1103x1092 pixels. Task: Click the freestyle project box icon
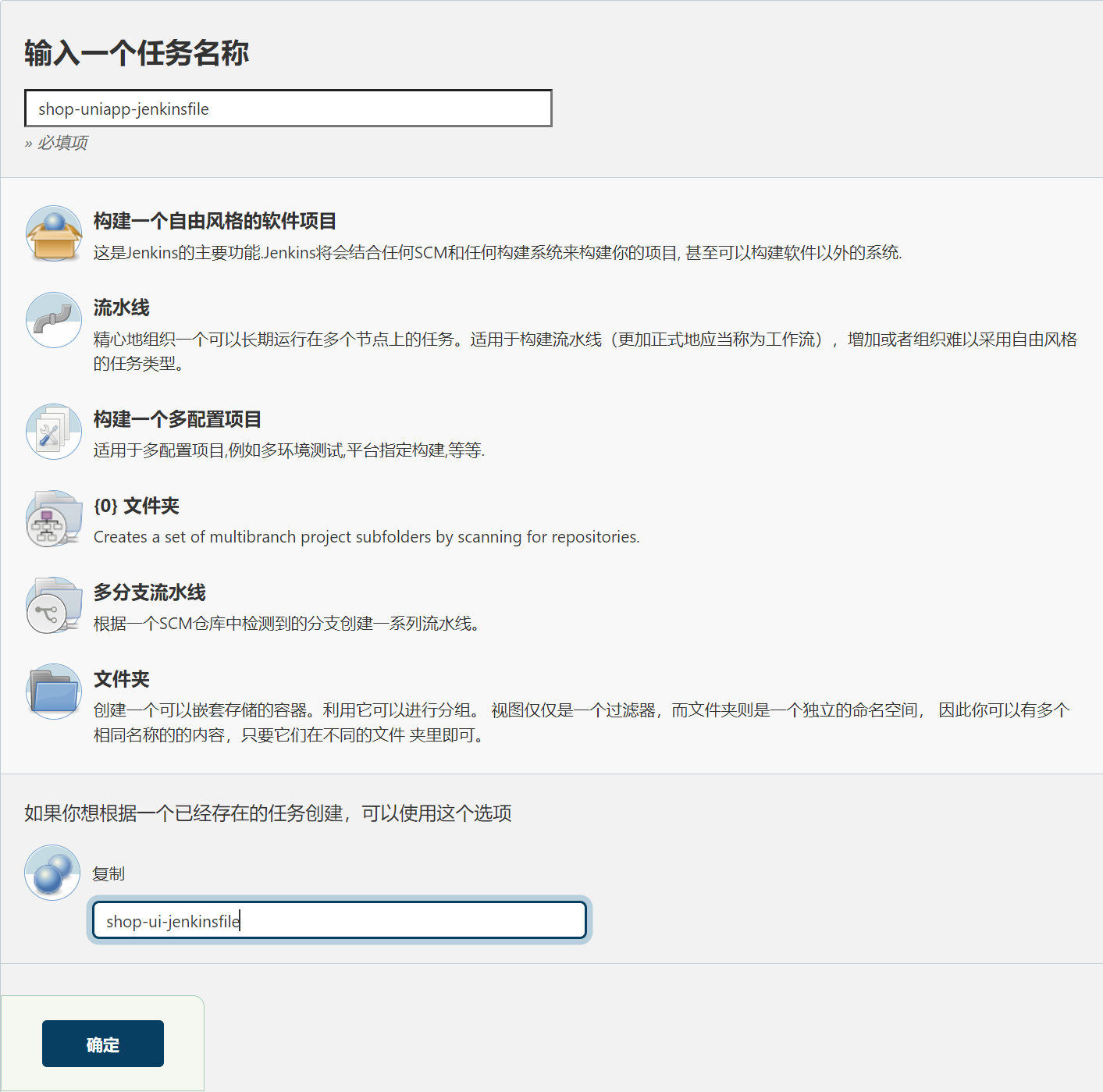pyautogui.click(x=54, y=233)
